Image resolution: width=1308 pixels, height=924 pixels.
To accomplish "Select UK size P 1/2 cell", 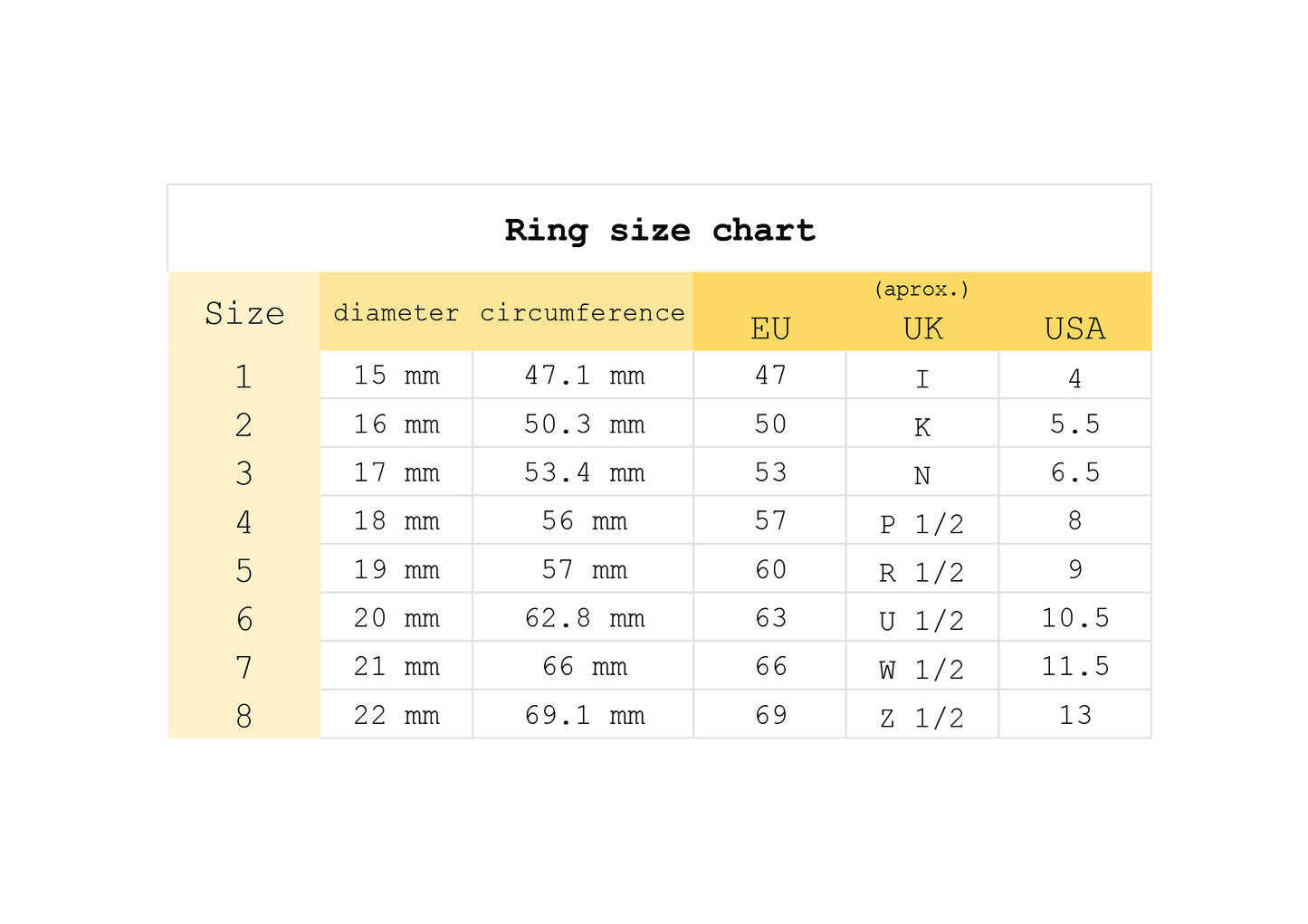I will coord(922,520).
